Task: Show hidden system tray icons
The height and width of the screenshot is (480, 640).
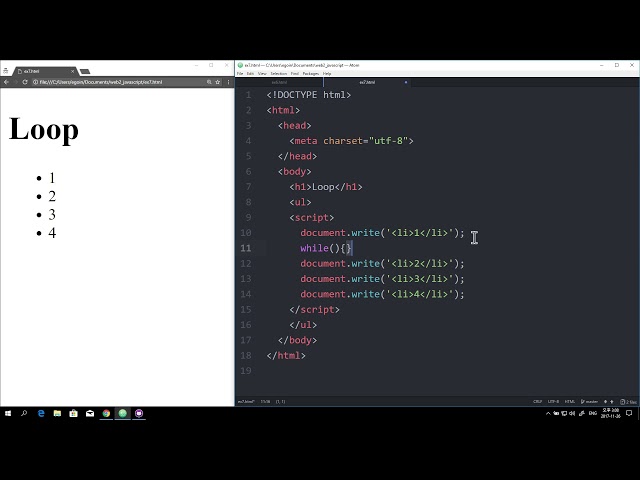Action: click(x=548, y=413)
